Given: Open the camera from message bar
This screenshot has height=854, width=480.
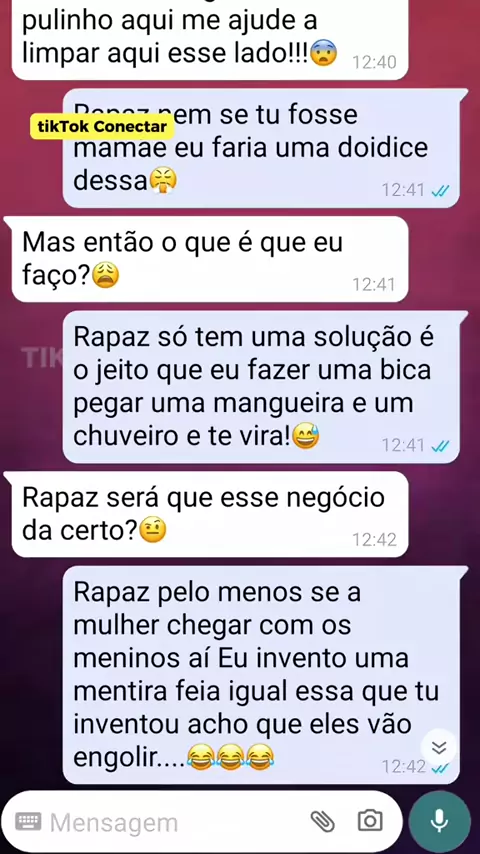Looking at the screenshot, I should point(370,820).
